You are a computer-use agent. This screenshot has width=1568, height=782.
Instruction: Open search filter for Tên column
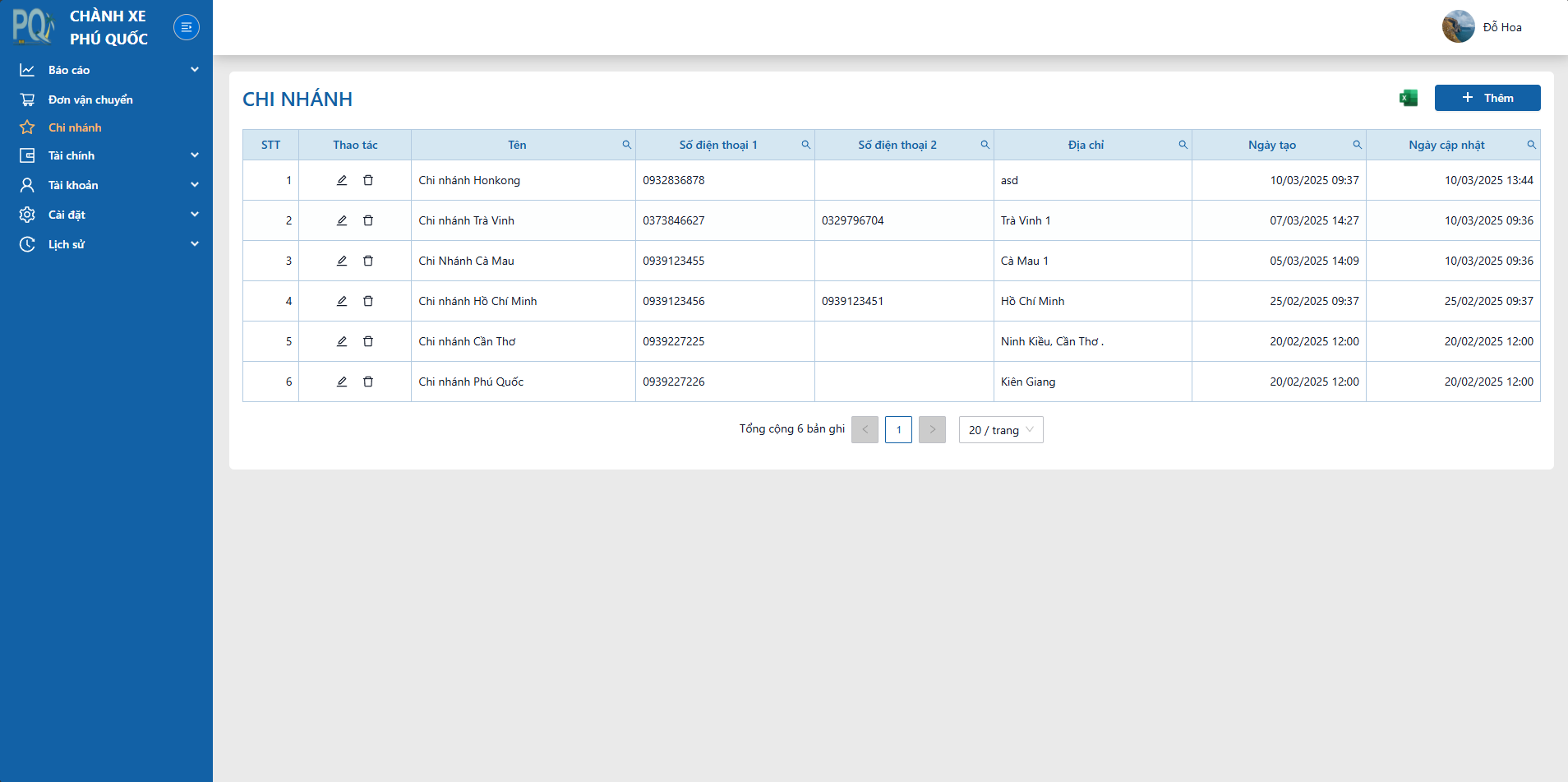627,145
